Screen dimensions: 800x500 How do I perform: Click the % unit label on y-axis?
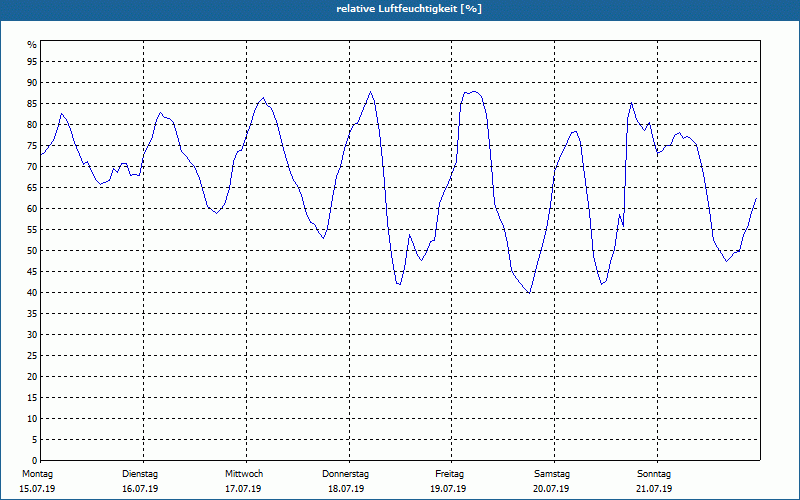pyautogui.click(x=32, y=45)
